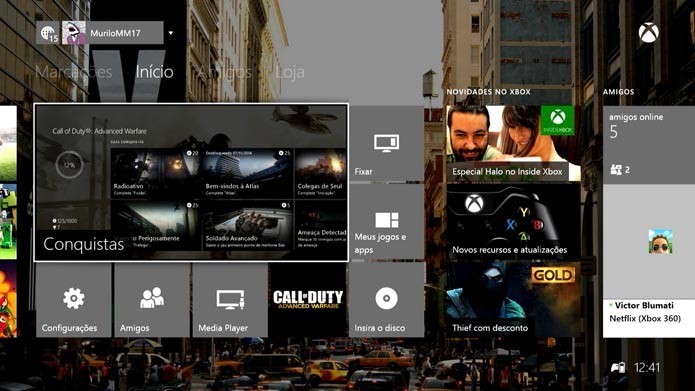Open the orange cartoon game tile at left edge
This screenshot has height=391, width=695.
click(x=8, y=300)
